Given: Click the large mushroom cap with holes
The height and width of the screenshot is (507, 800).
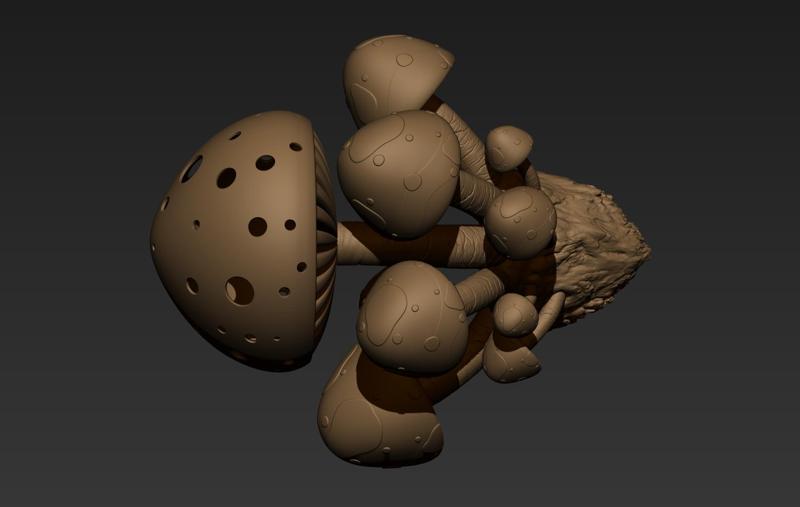Looking at the screenshot, I should 243,240.
